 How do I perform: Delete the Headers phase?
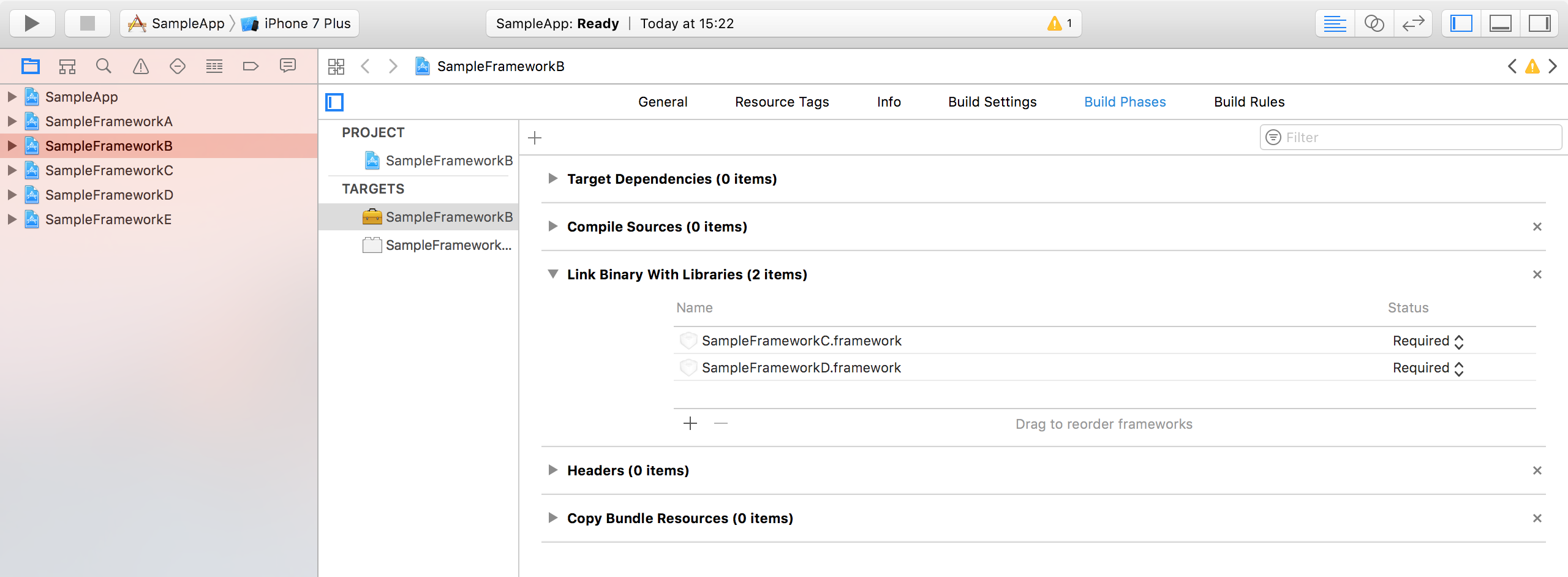pos(1537,470)
